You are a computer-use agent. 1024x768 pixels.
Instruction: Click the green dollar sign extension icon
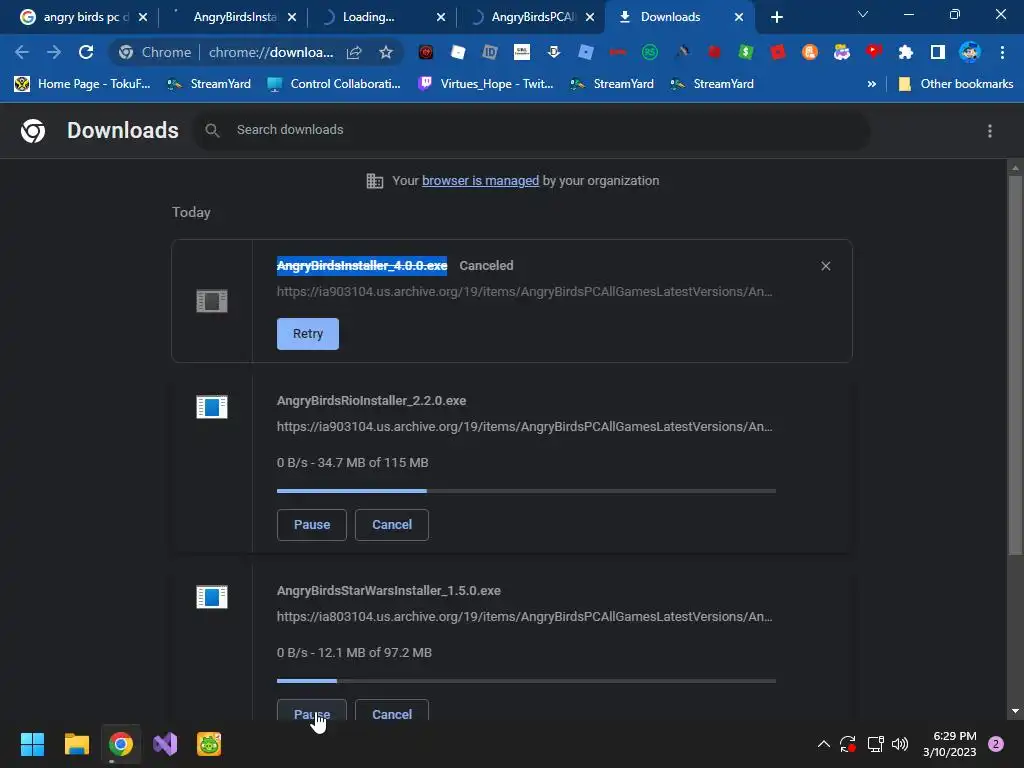[x=746, y=52]
